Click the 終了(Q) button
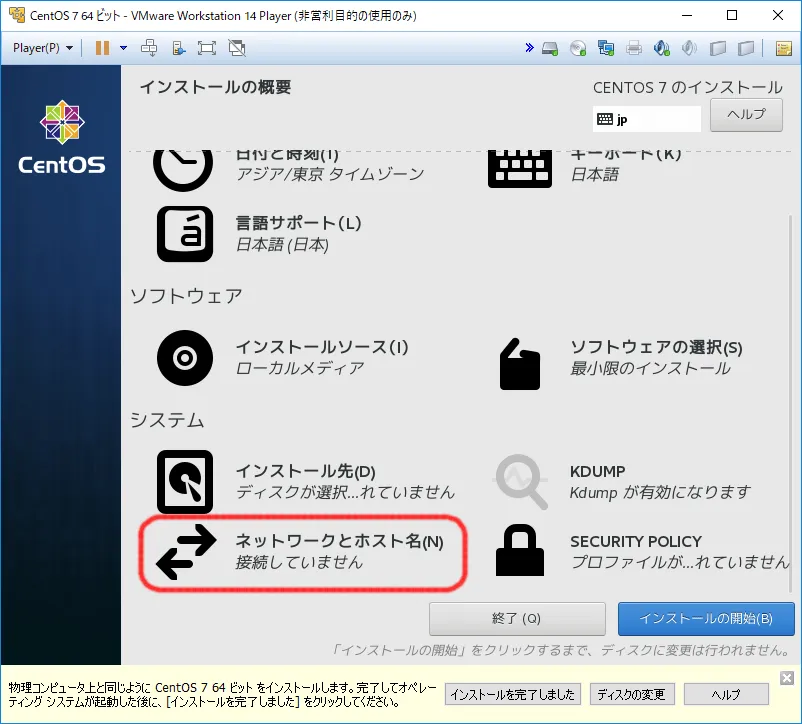Viewport: 802px width, 724px height. click(x=517, y=619)
